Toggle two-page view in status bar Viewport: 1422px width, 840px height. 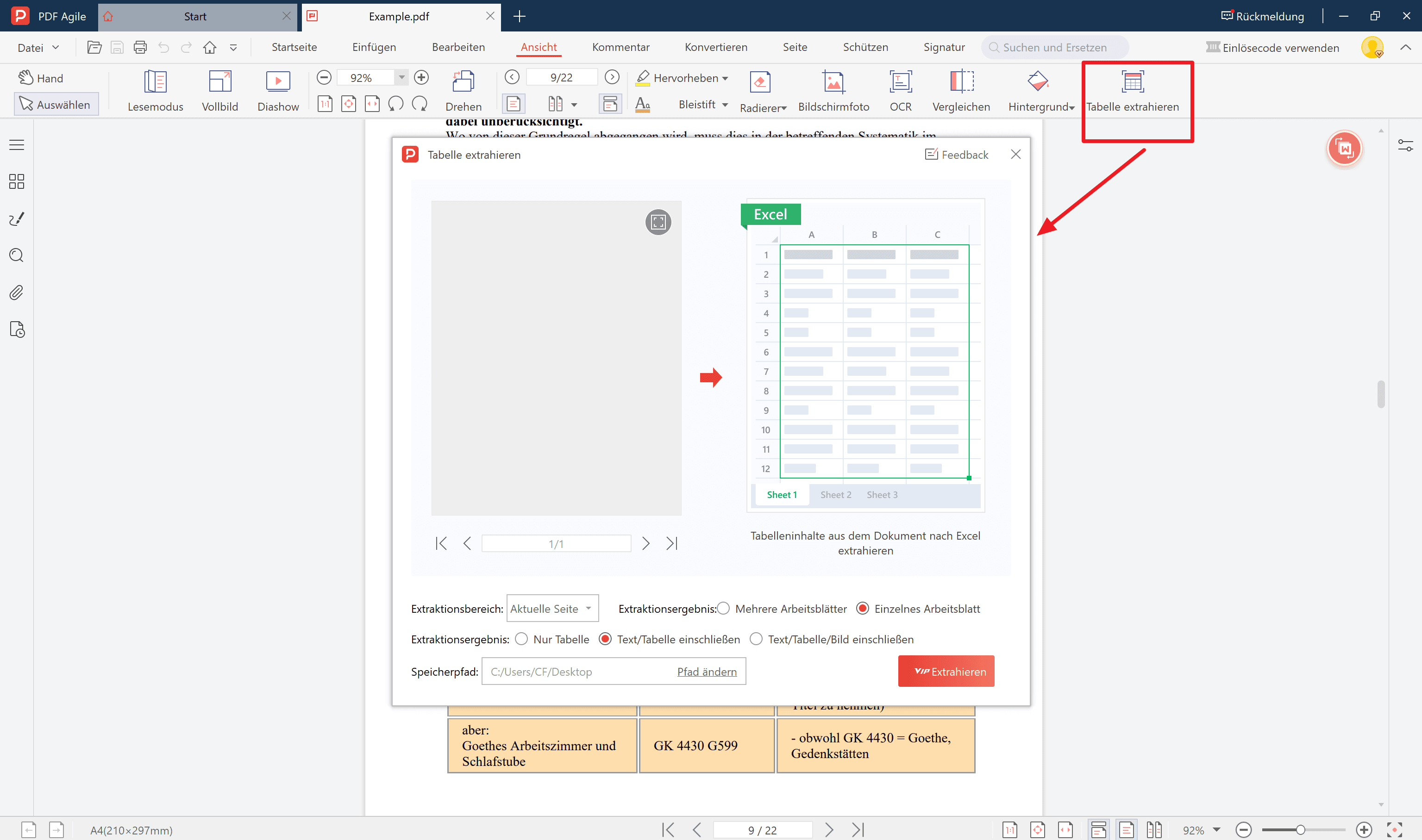click(1153, 830)
